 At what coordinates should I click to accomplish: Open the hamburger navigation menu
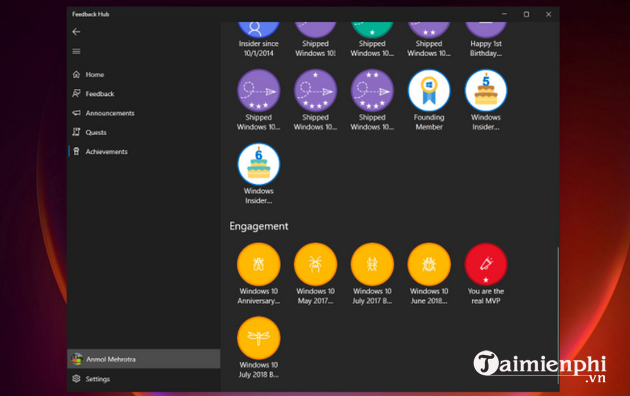coord(76,51)
